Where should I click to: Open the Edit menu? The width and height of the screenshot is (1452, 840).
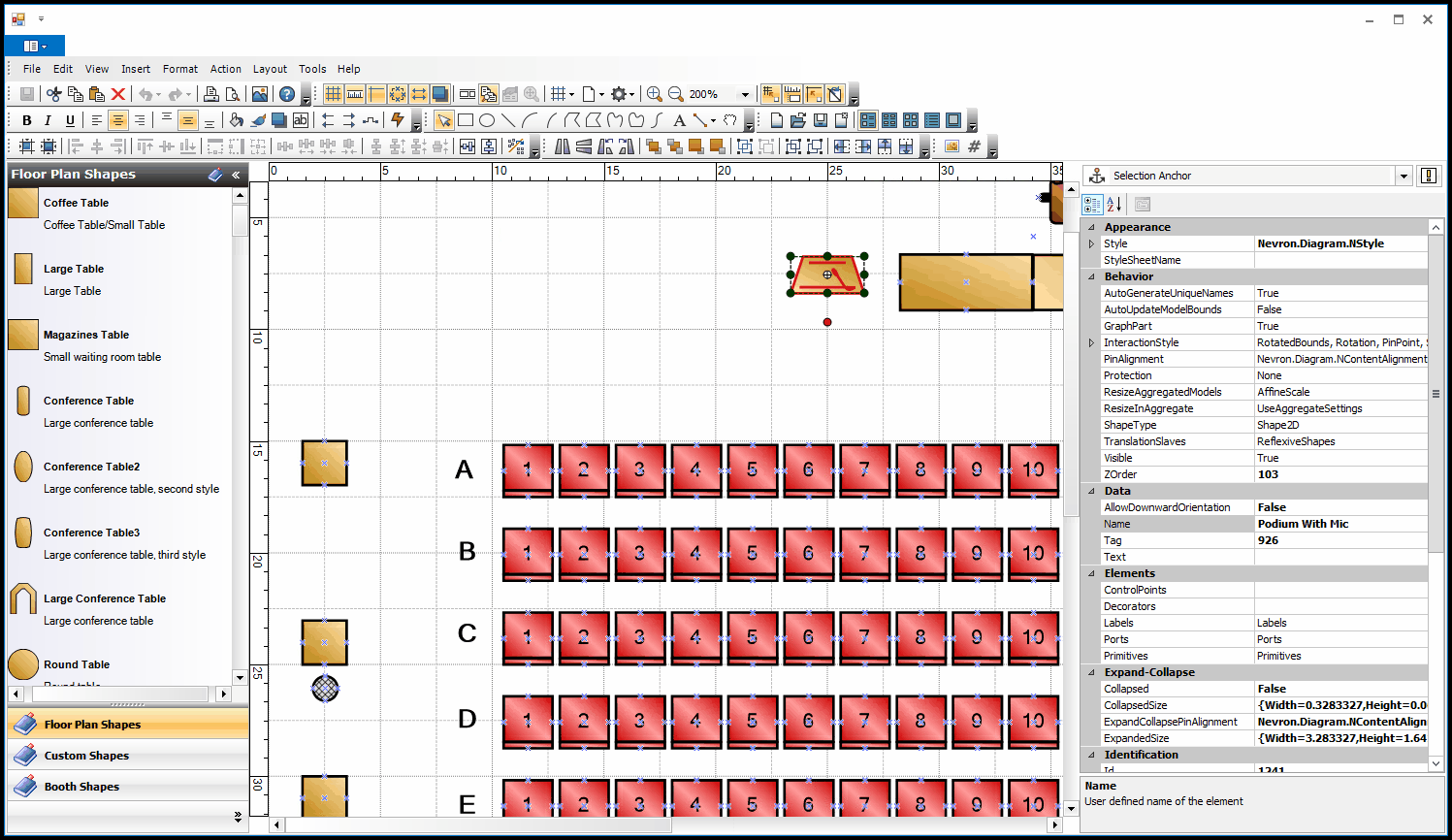[63, 69]
